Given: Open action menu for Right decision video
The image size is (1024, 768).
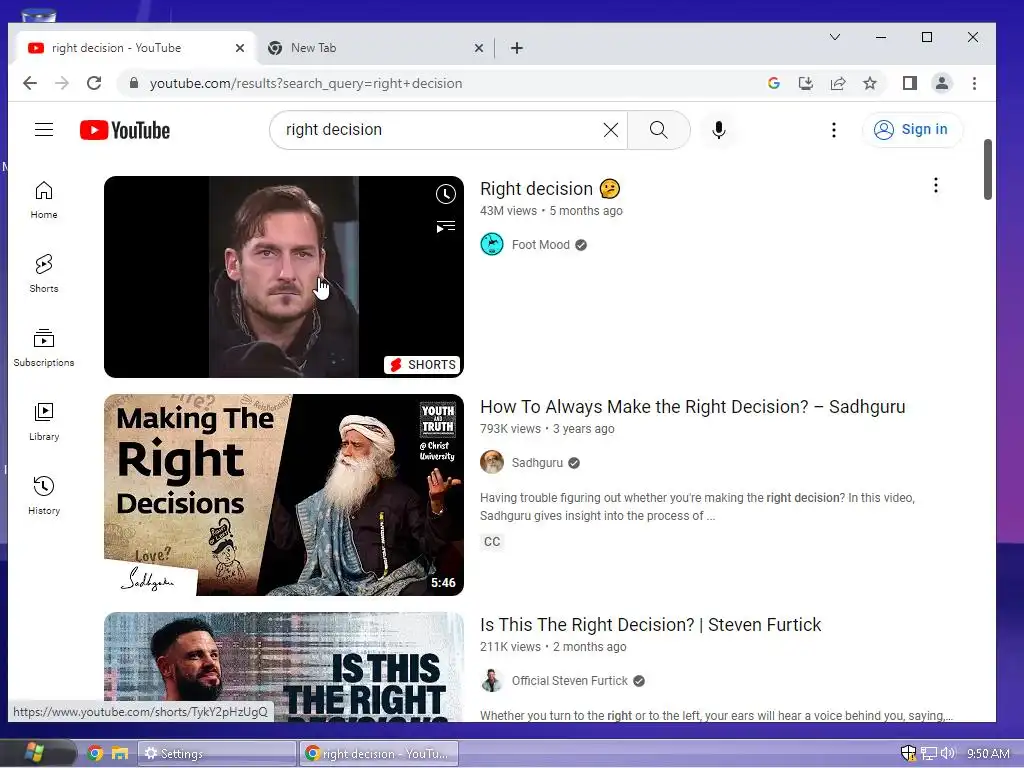Looking at the screenshot, I should click(935, 185).
